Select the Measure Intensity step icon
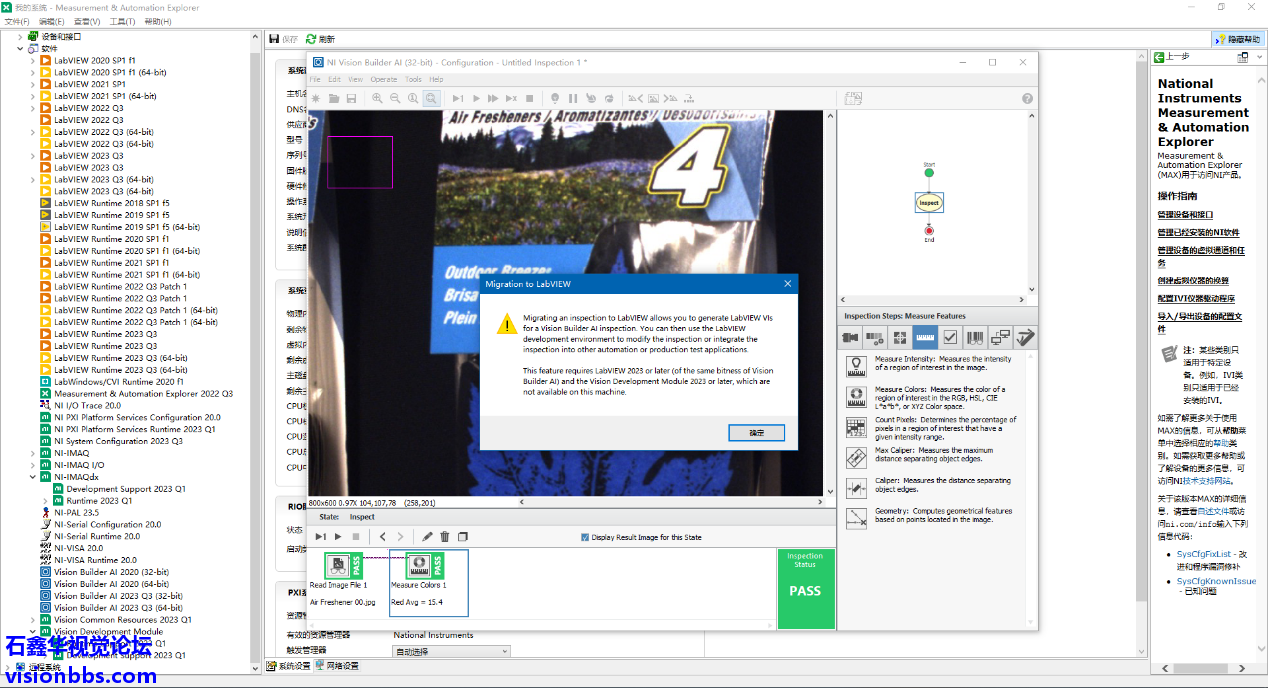The height and width of the screenshot is (688, 1268). pos(856,366)
